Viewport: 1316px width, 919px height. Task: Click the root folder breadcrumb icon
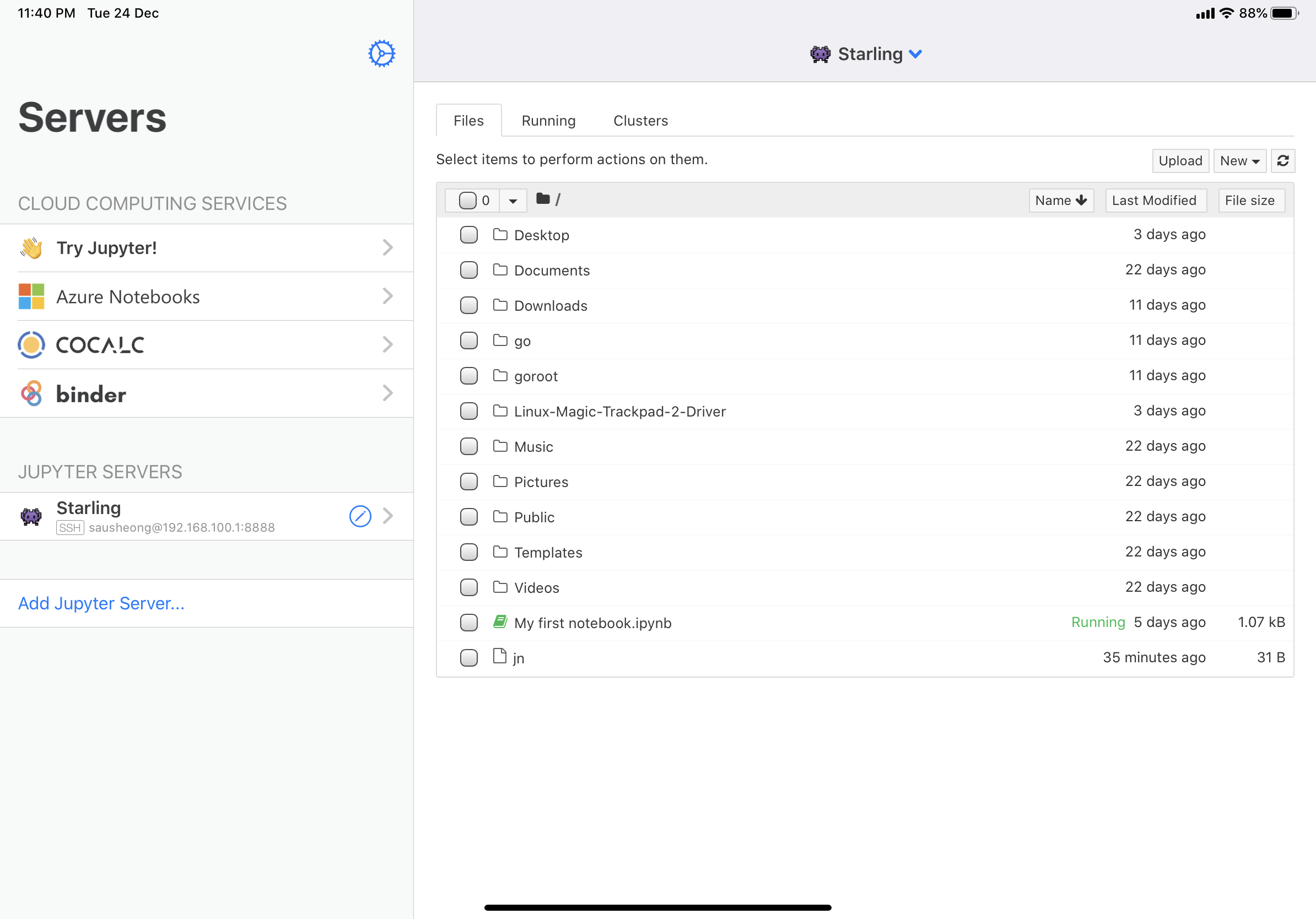tap(543, 199)
